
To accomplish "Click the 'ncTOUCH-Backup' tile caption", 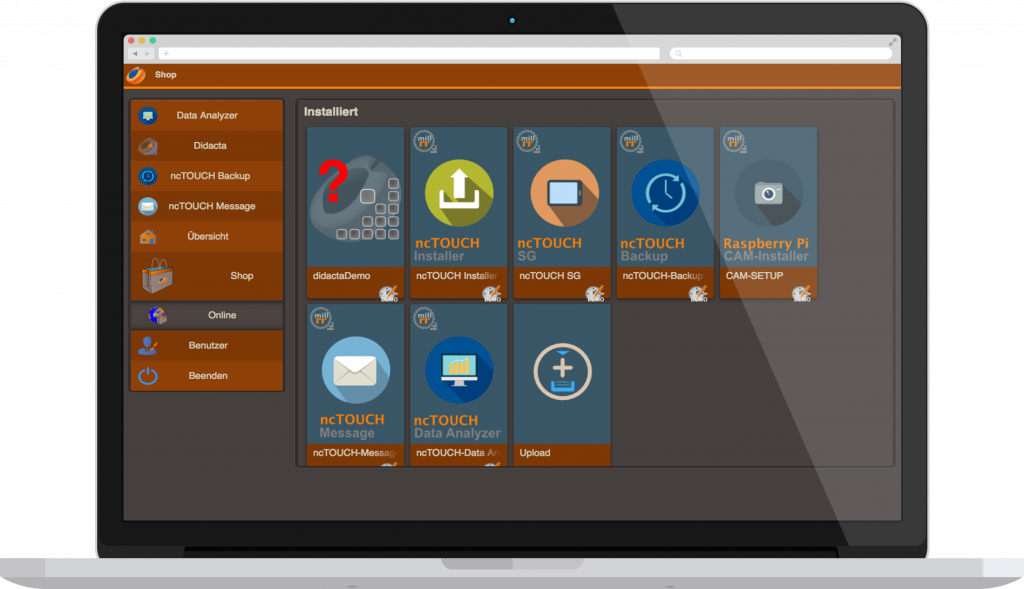I will click(663, 276).
